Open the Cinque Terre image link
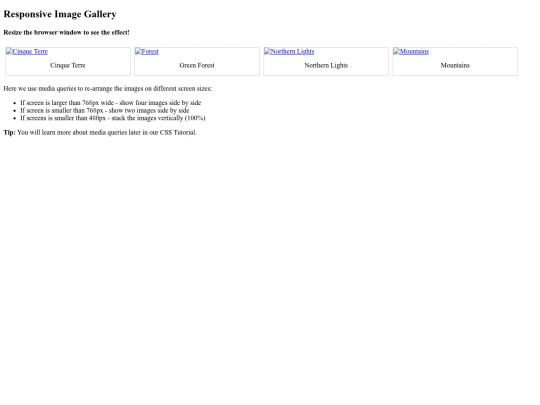Screen dimensions: 540x405 [27, 52]
